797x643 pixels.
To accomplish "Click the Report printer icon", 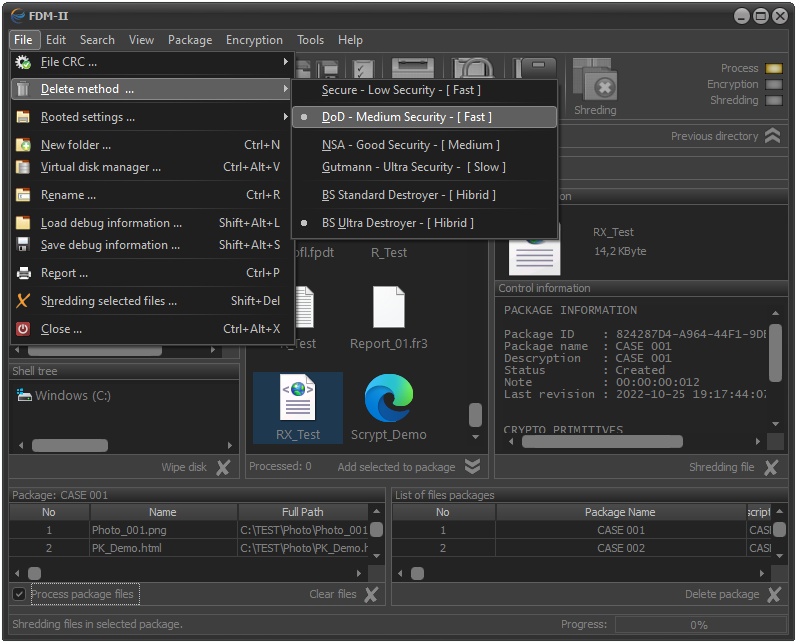I will (x=23, y=273).
